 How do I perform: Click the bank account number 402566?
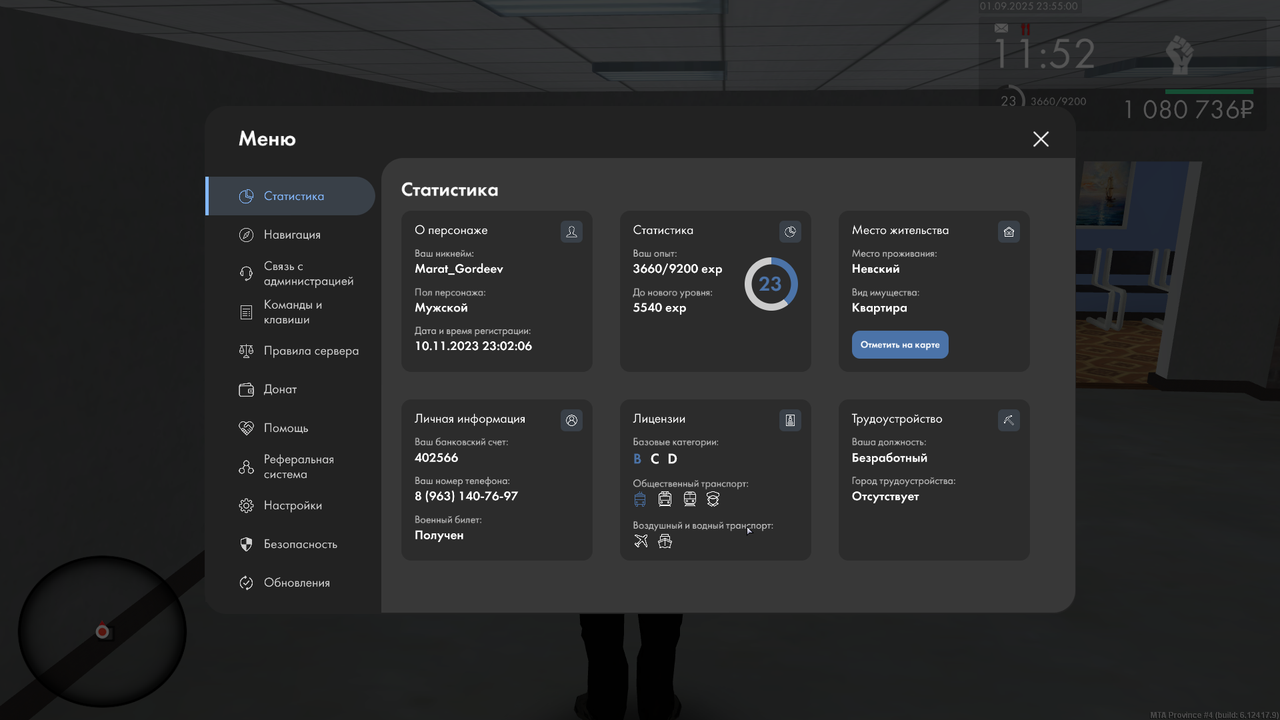click(x=436, y=458)
